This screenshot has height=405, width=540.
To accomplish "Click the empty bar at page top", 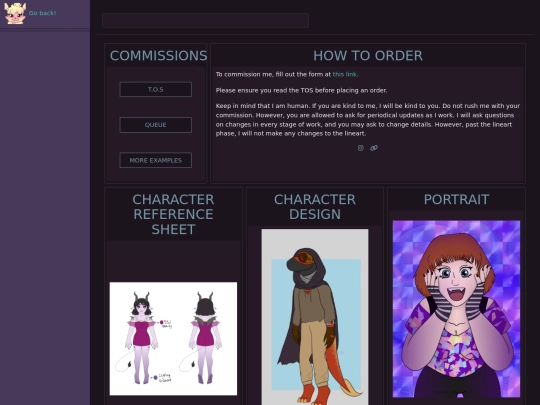I will (x=205, y=20).
